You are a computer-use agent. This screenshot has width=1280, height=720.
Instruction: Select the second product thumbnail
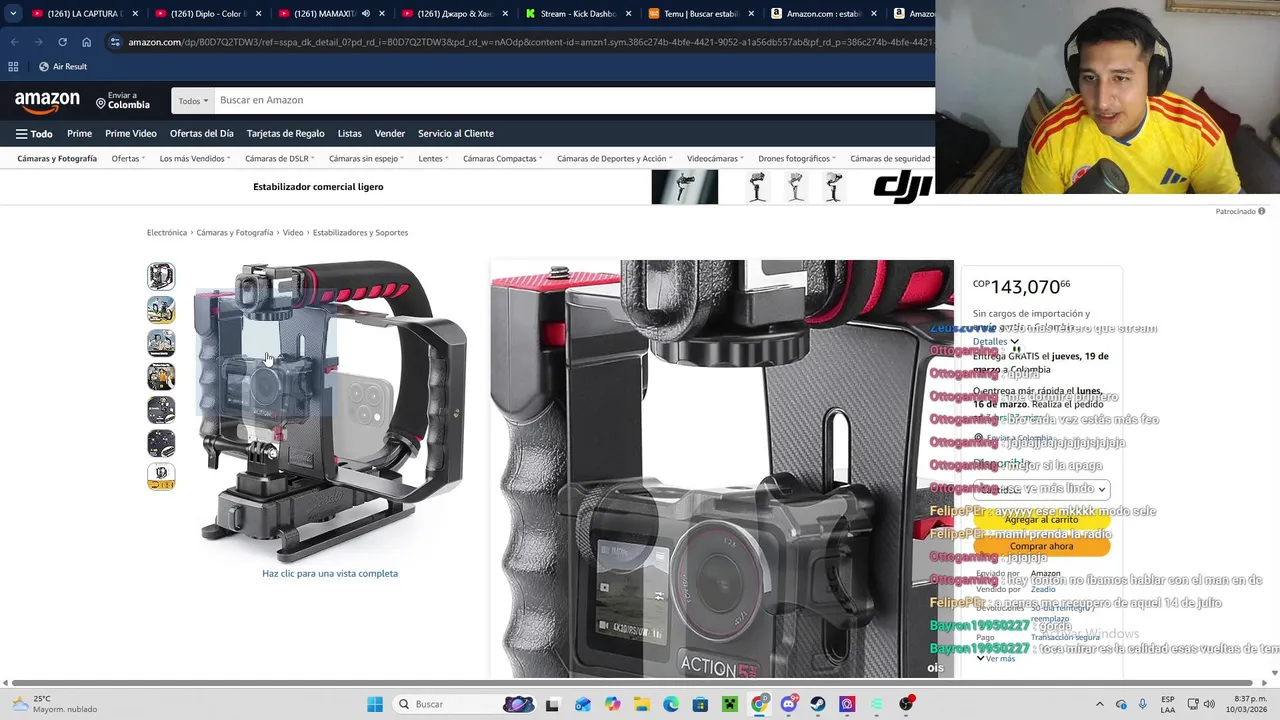pyautogui.click(x=161, y=310)
